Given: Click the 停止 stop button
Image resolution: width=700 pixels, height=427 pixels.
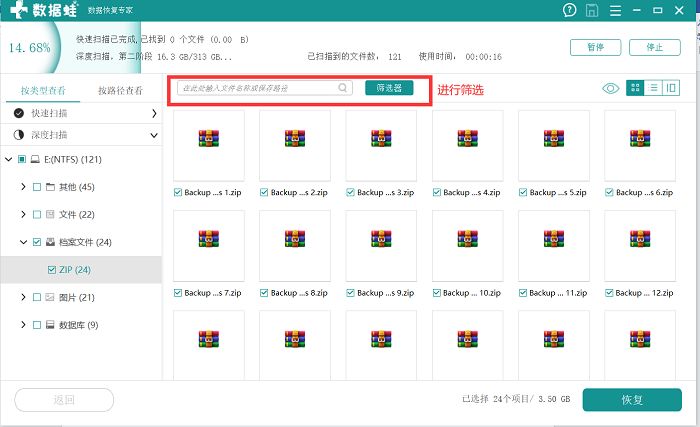Looking at the screenshot, I should coord(655,47).
